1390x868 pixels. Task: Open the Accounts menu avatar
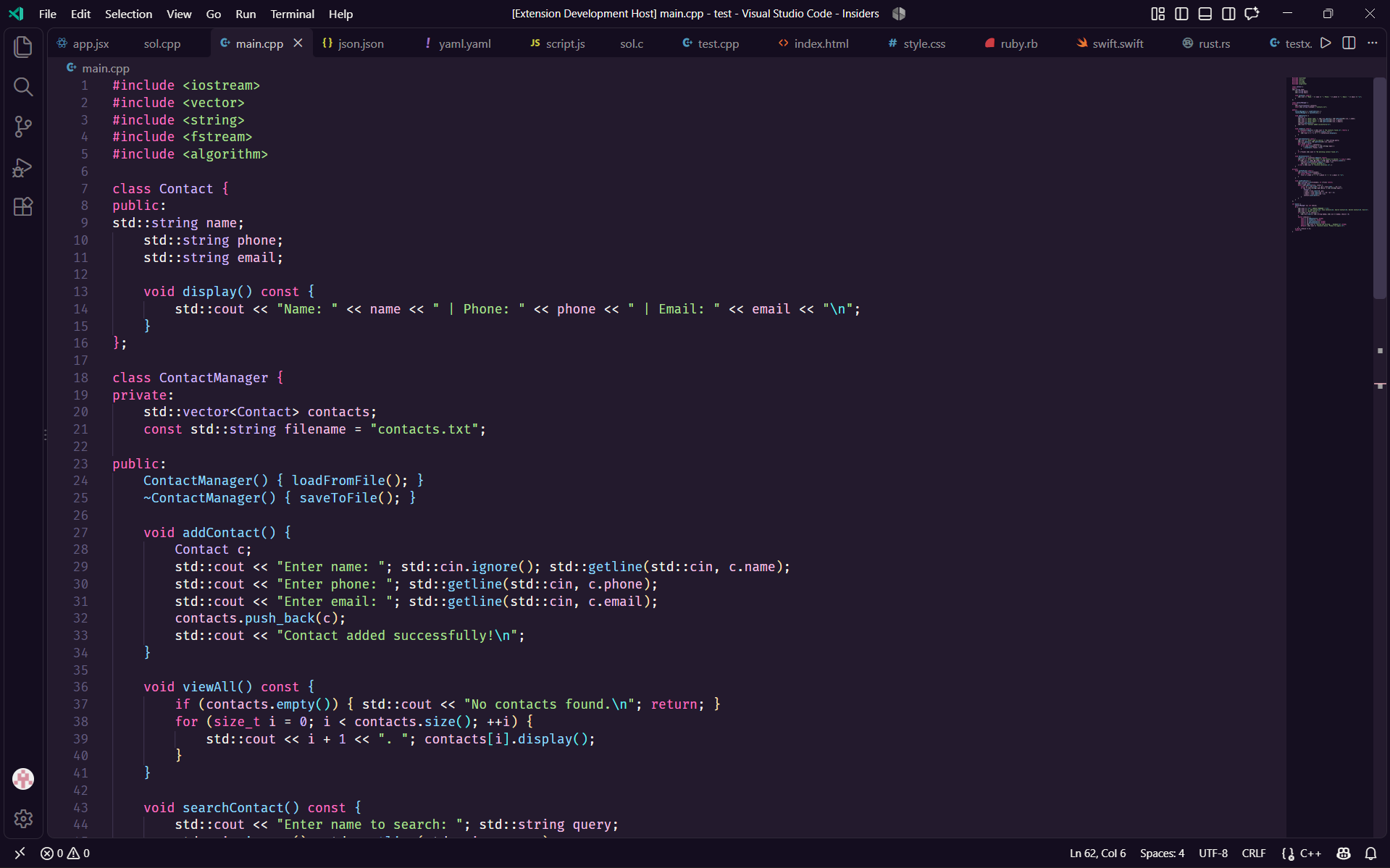coord(23,779)
